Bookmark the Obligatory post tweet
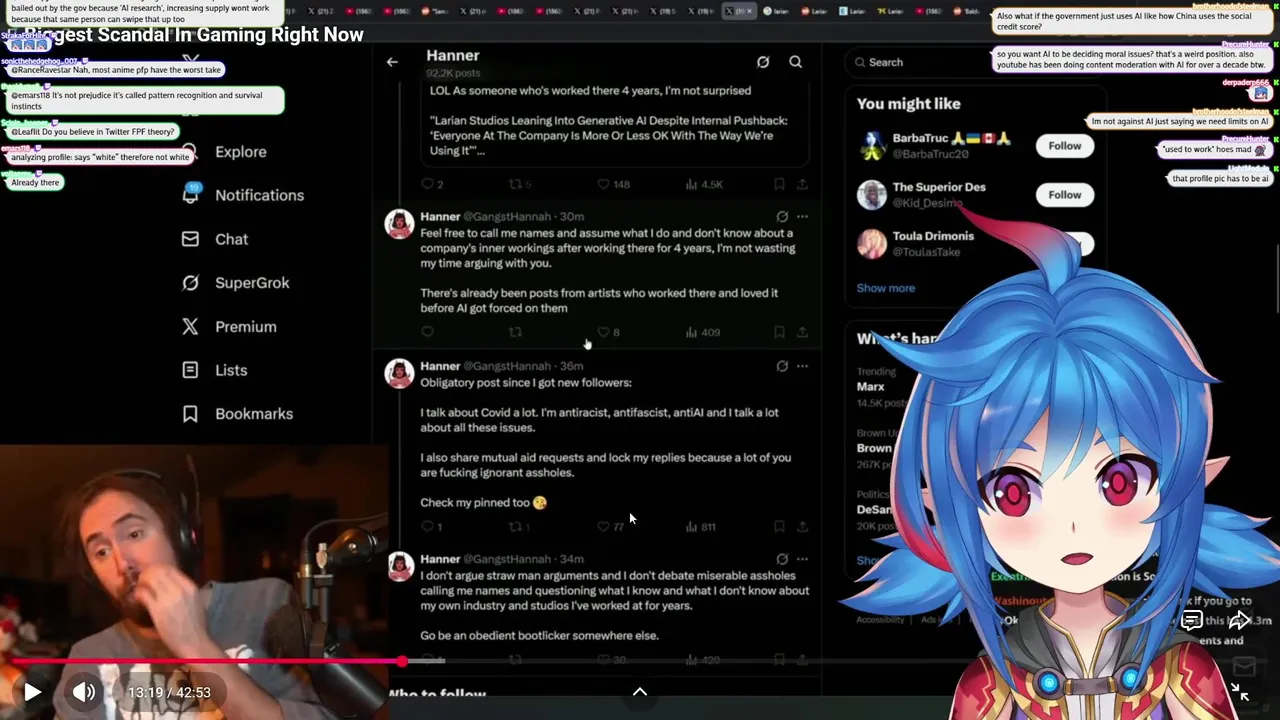 point(779,526)
